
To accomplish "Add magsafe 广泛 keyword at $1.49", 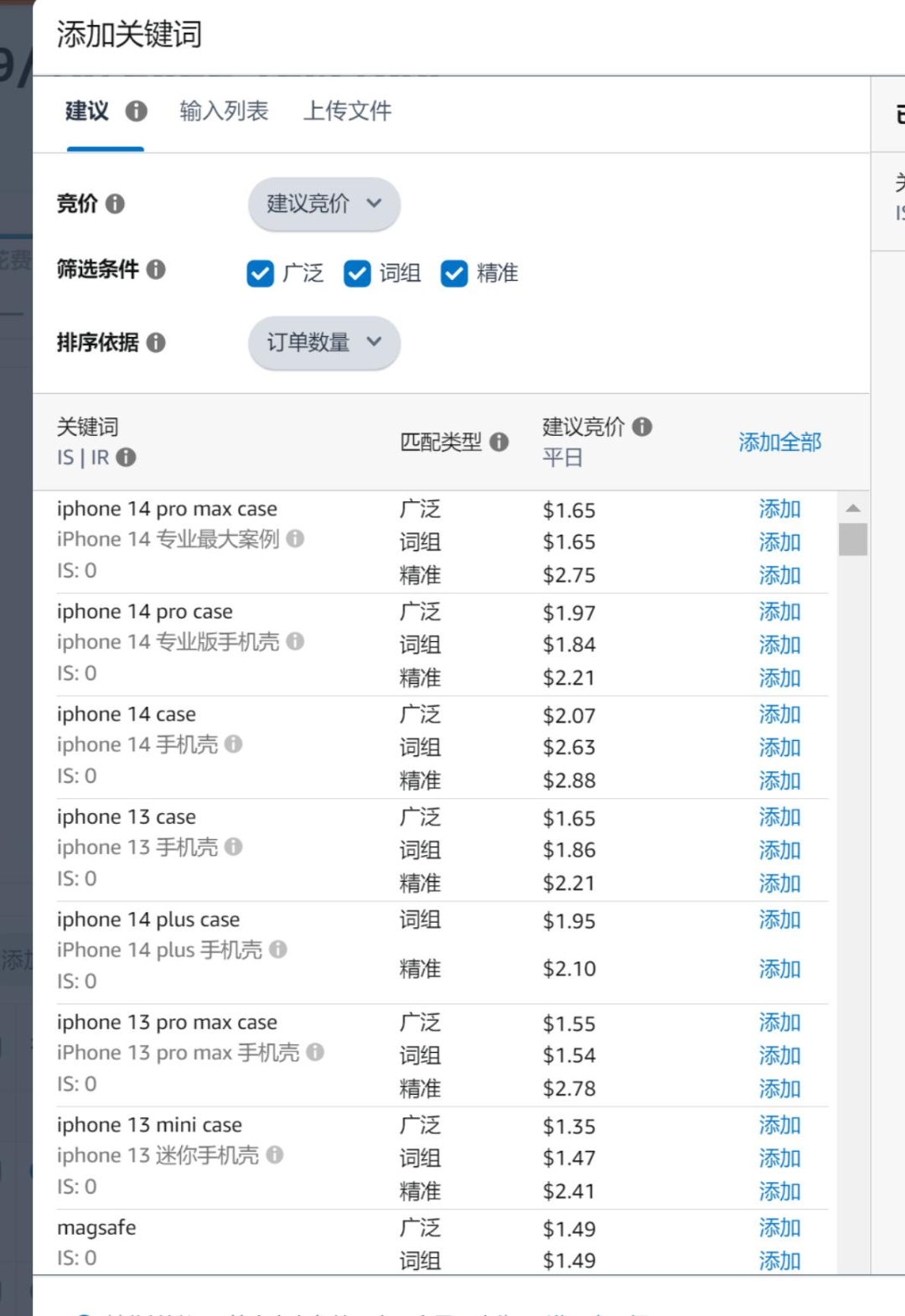I will pyautogui.click(x=779, y=1228).
